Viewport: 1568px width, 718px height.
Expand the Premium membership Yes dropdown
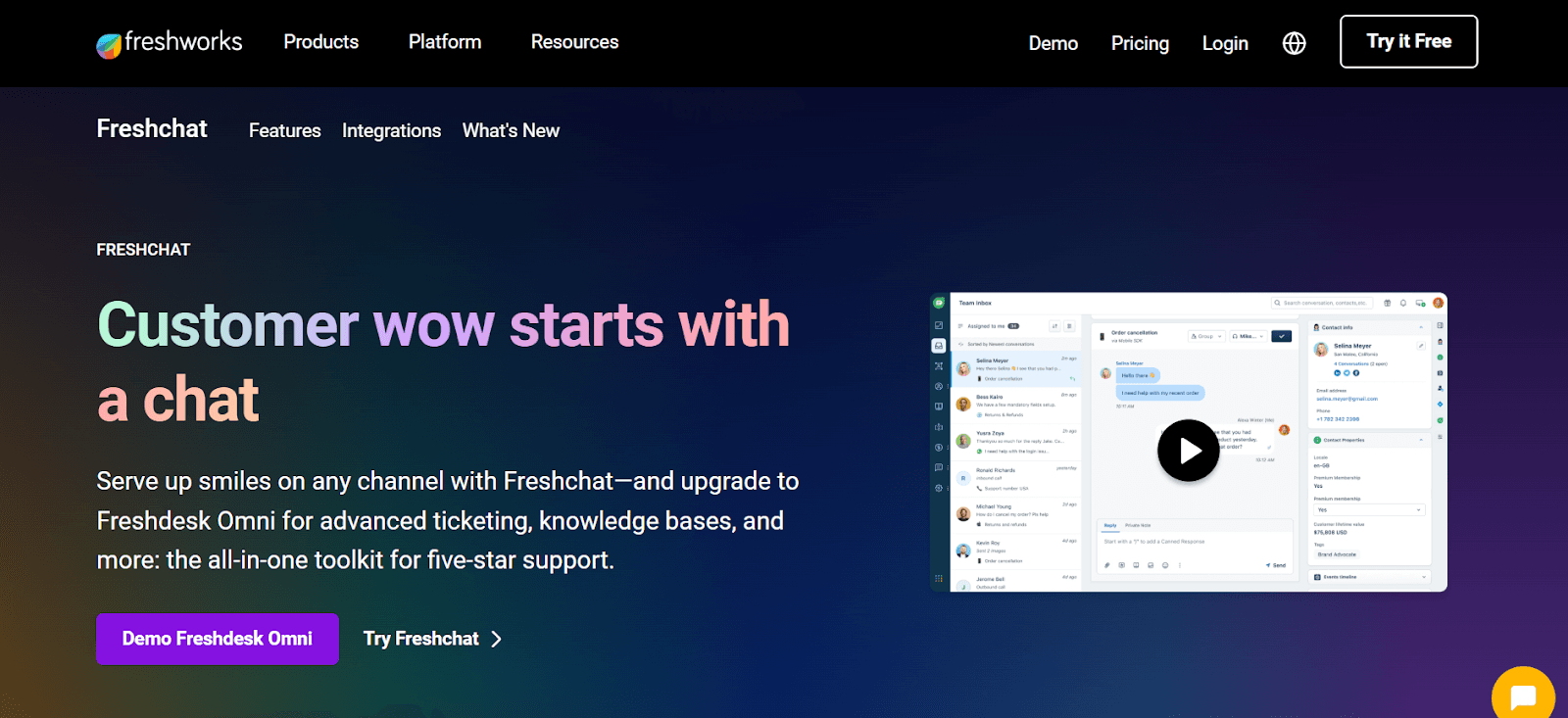1368,510
